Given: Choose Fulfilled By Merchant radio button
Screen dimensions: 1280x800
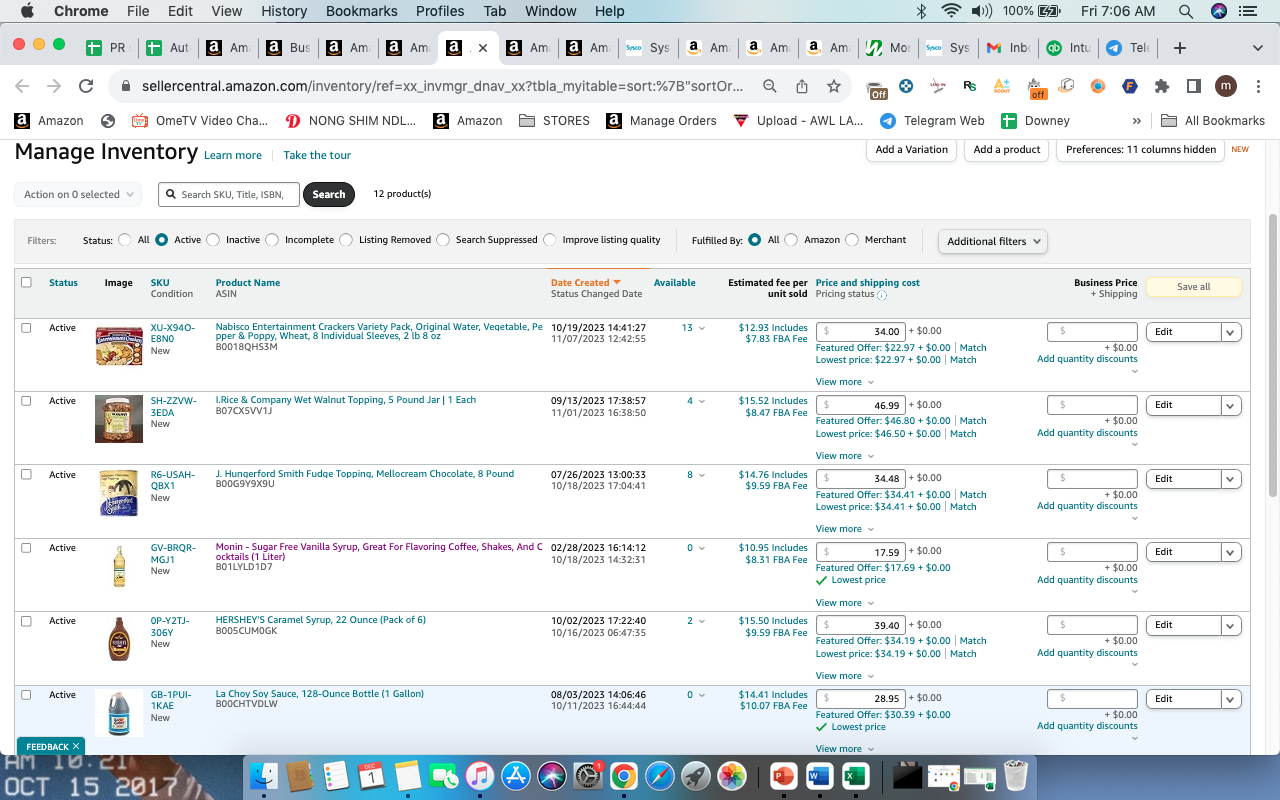Looking at the screenshot, I should [852, 240].
